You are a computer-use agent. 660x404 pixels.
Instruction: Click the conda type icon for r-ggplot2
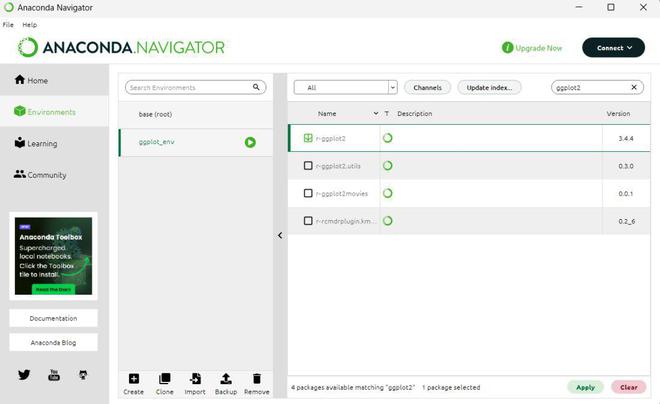click(388, 138)
